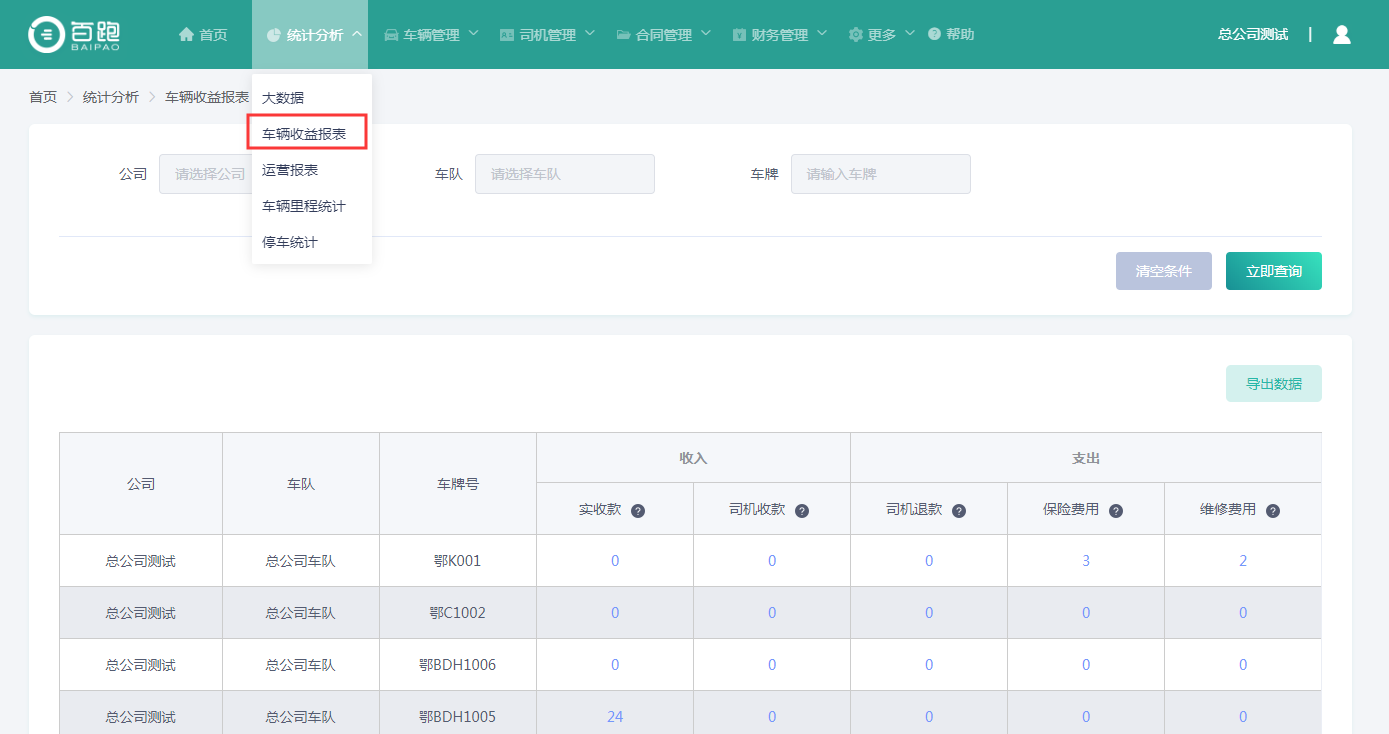Viewport: 1389px width, 734px height.
Task: Click the help icon next to 实收款
Action: pyautogui.click(x=638, y=511)
